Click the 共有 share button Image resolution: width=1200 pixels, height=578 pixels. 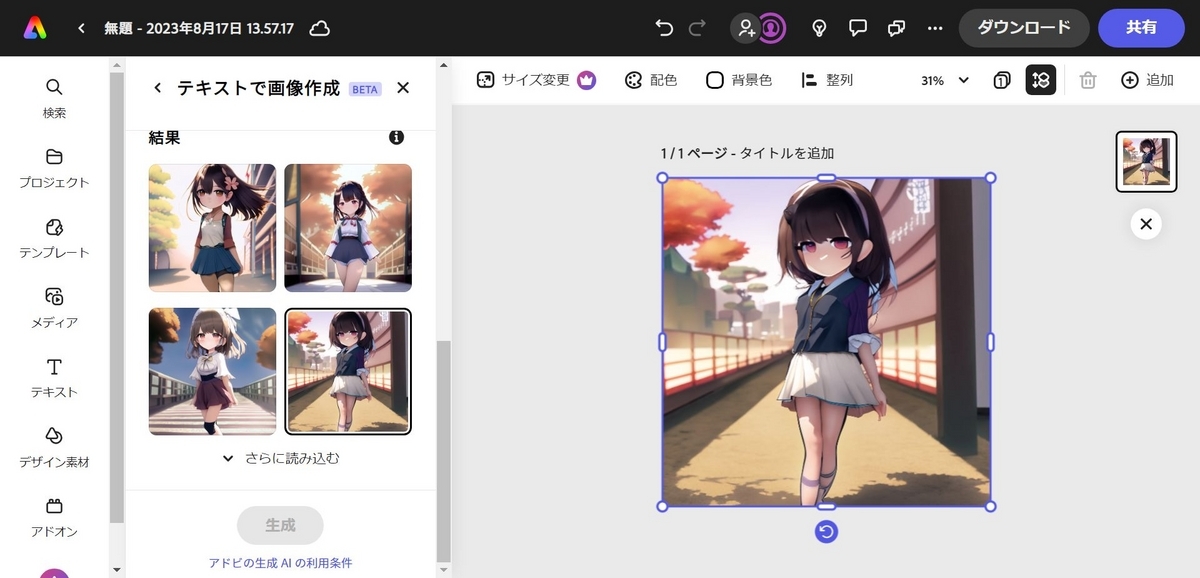(1141, 28)
